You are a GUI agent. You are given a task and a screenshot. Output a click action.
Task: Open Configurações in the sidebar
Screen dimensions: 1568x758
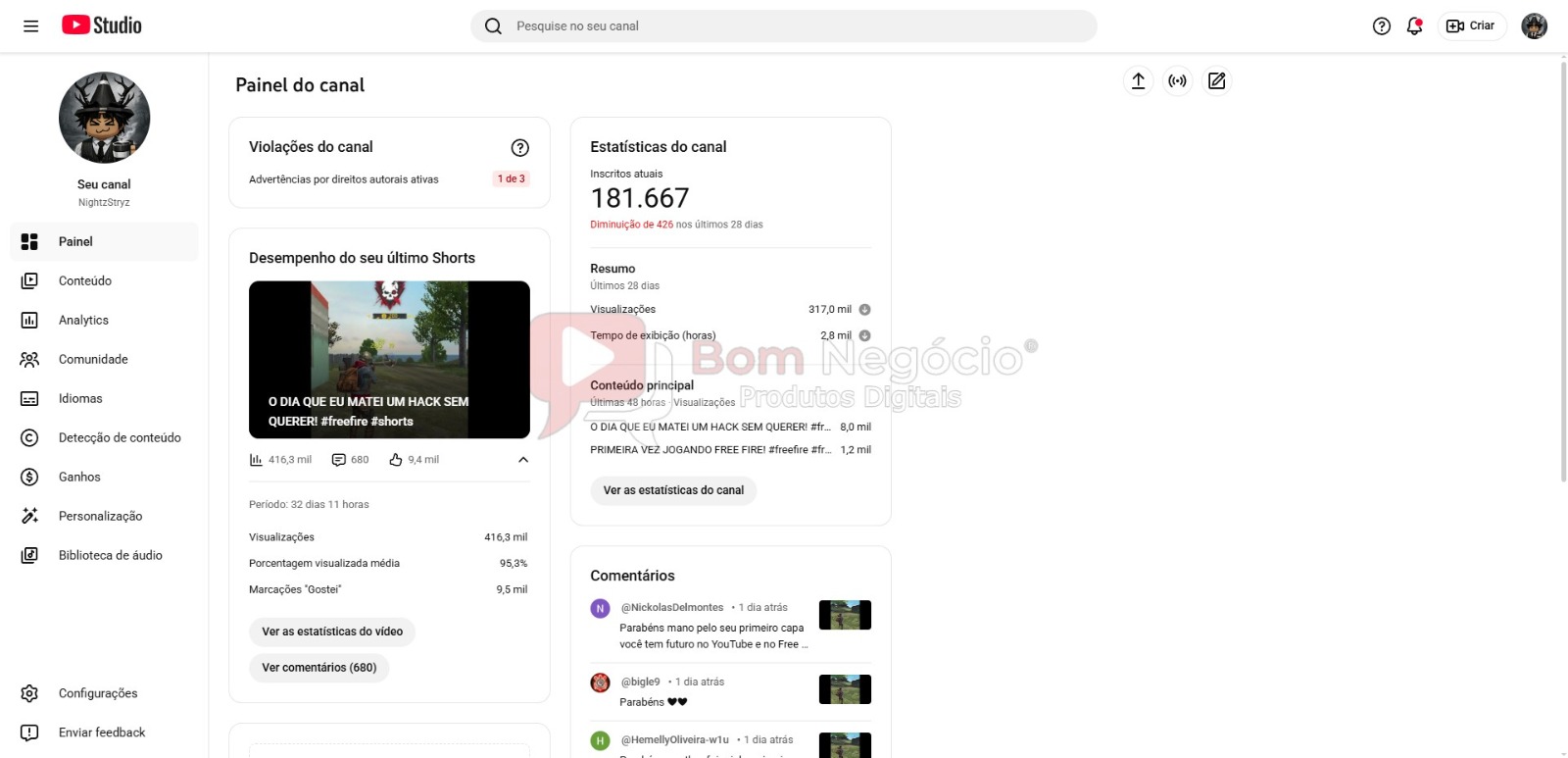pos(104,693)
